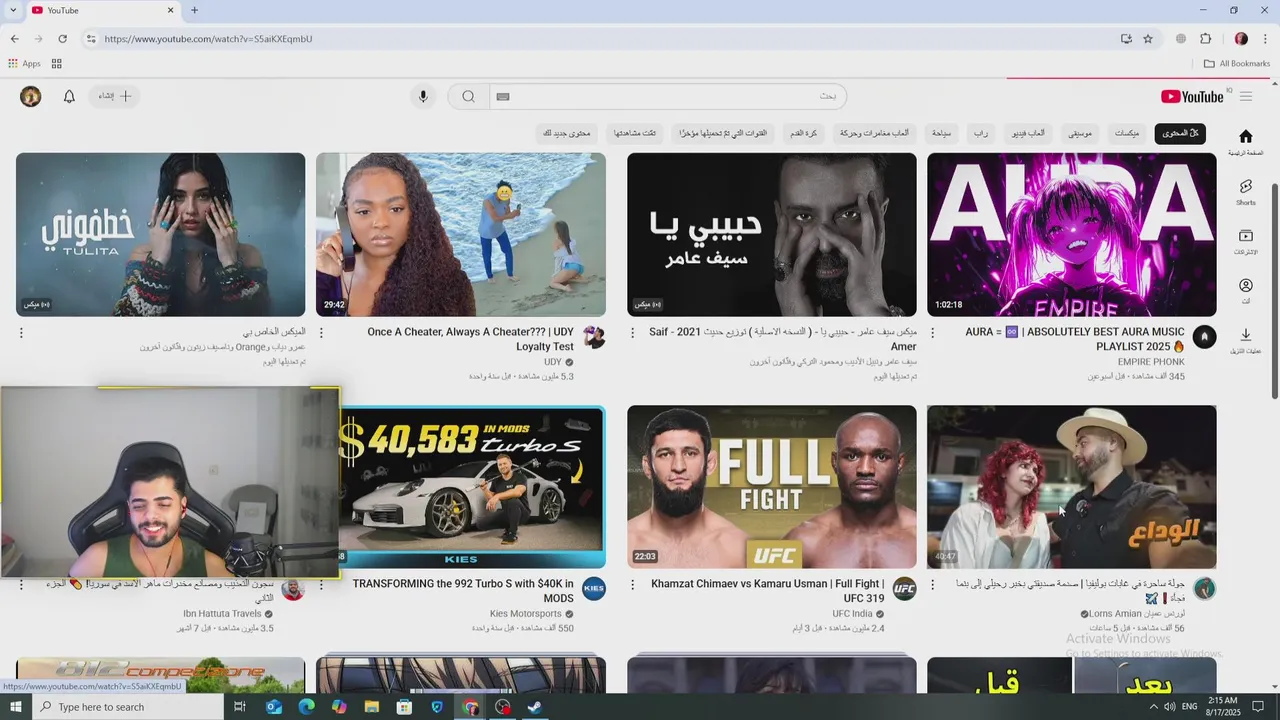Open the Porsche Turbo S mods thumbnail
The image size is (1280, 720).
coord(472,487)
